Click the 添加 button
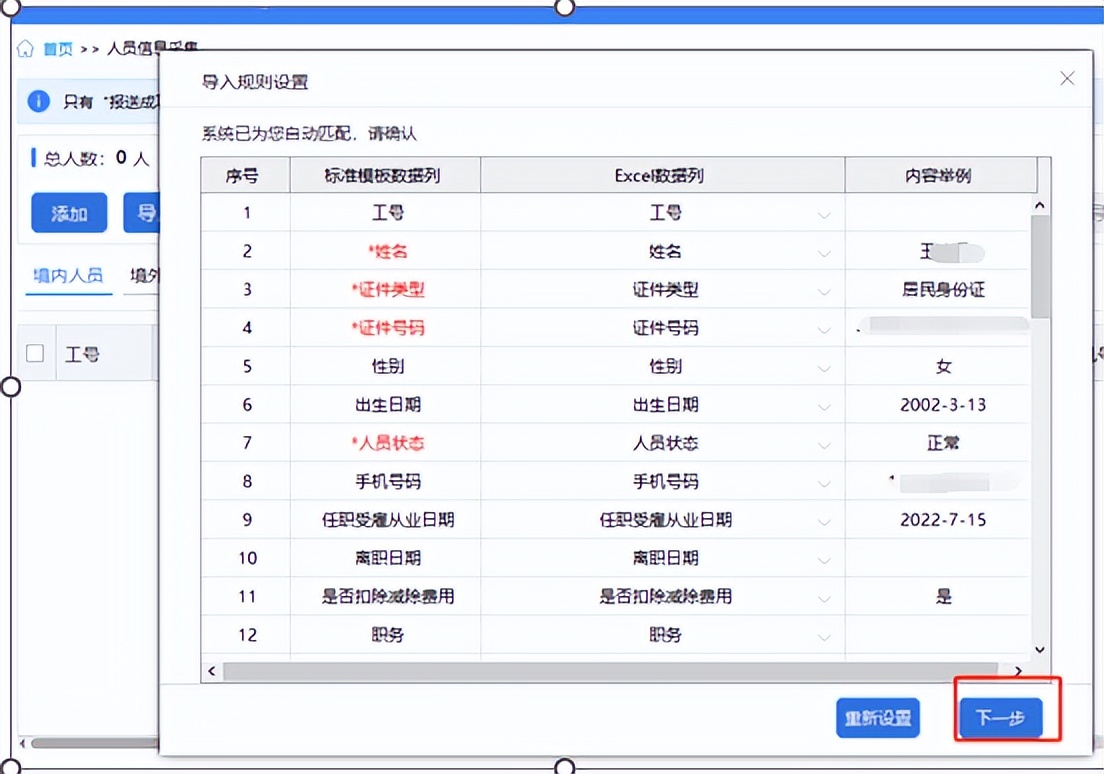Image resolution: width=1104 pixels, height=774 pixels. (x=68, y=213)
